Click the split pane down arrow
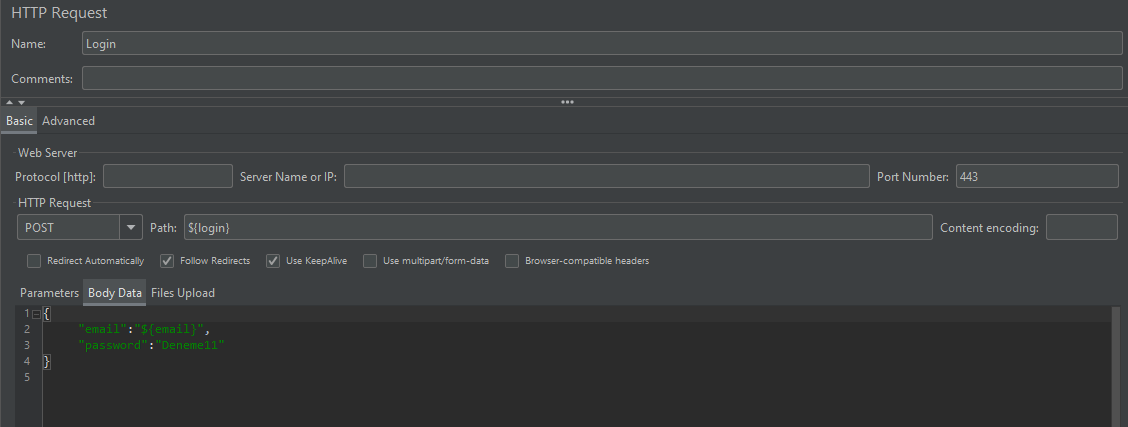This screenshot has height=427, width=1128. click(21, 102)
